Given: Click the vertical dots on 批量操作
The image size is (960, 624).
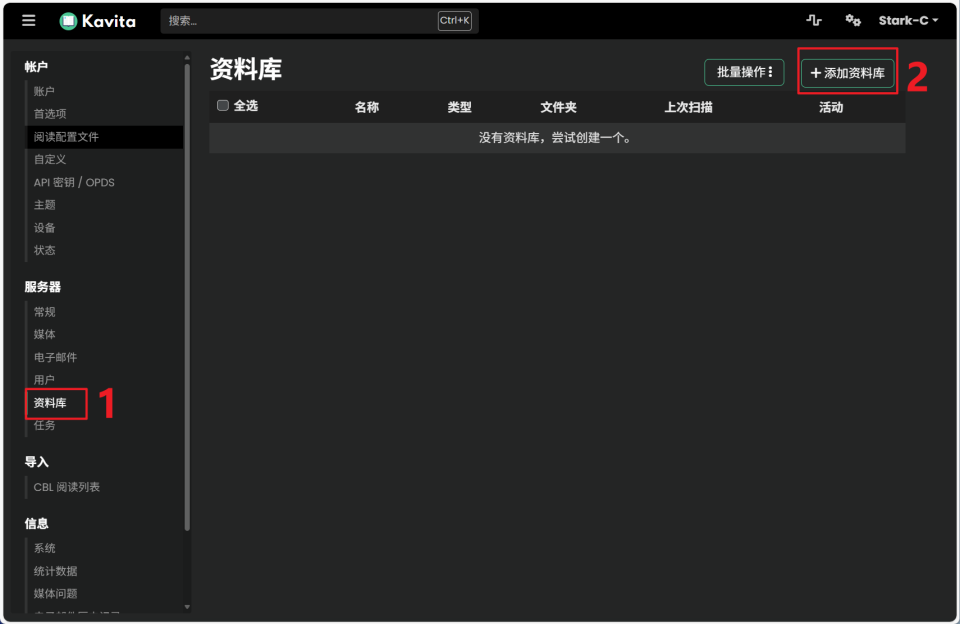Looking at the screenshot, I should click(770, 73).
